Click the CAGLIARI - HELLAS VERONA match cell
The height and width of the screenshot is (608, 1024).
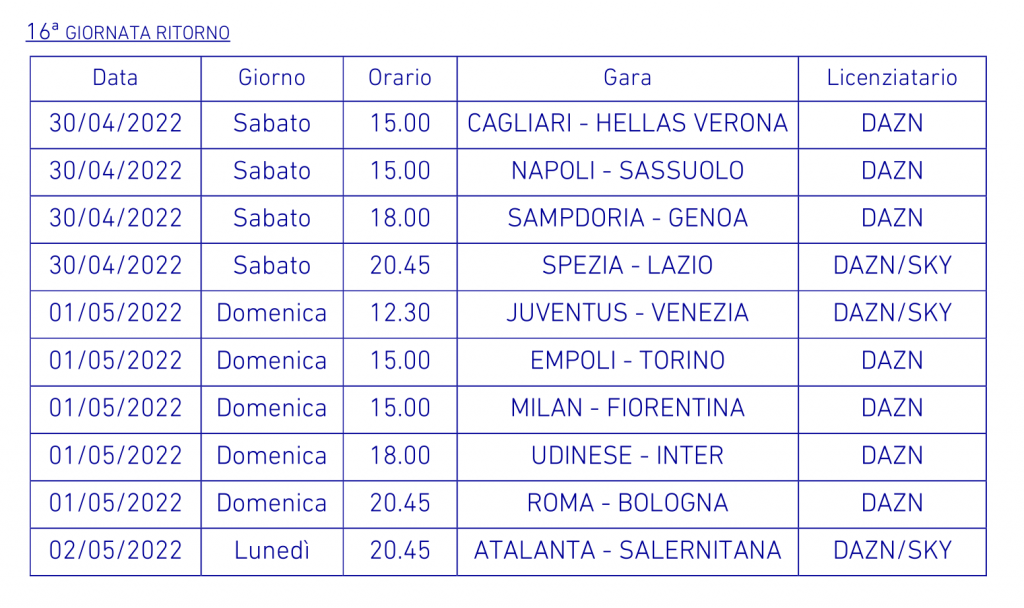628,124
